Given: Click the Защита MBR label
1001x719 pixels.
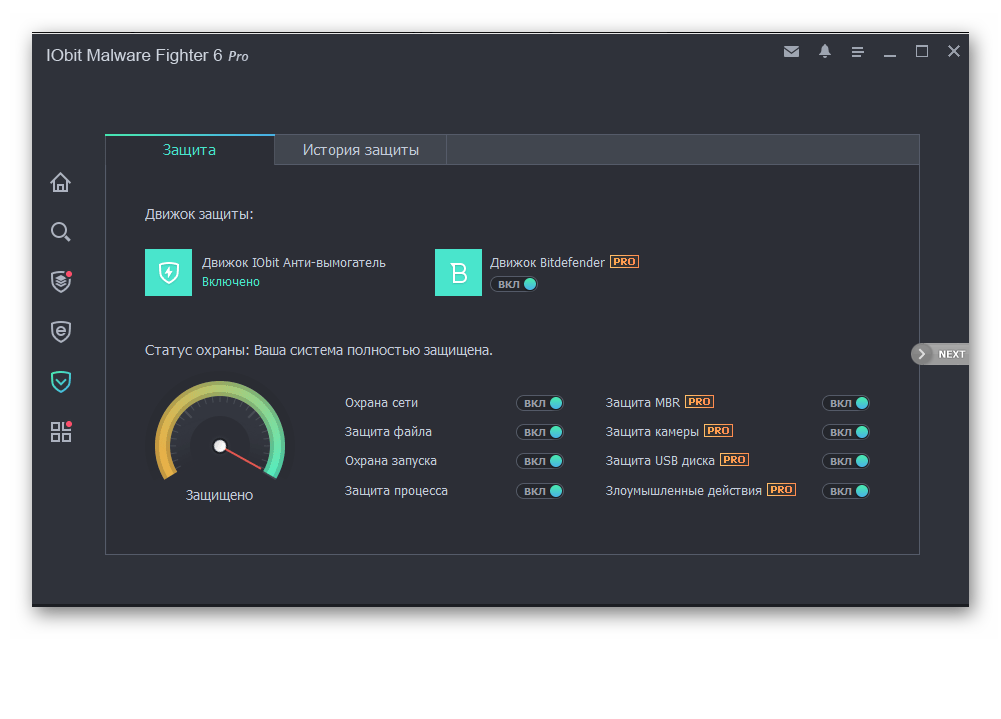Looking at the screenshot, I should (642, 403).
